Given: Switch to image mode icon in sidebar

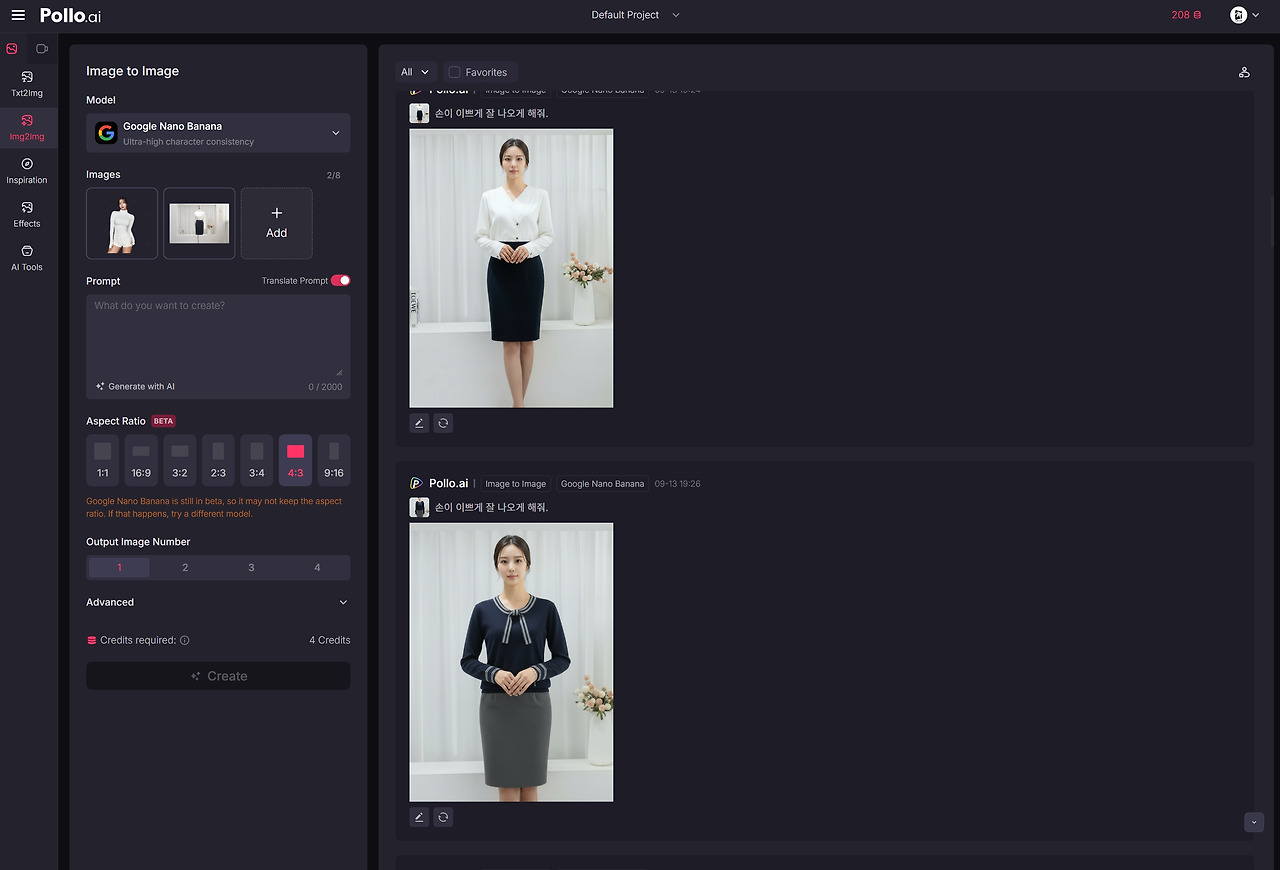Looking at the screenshot, I should (12, 48).
